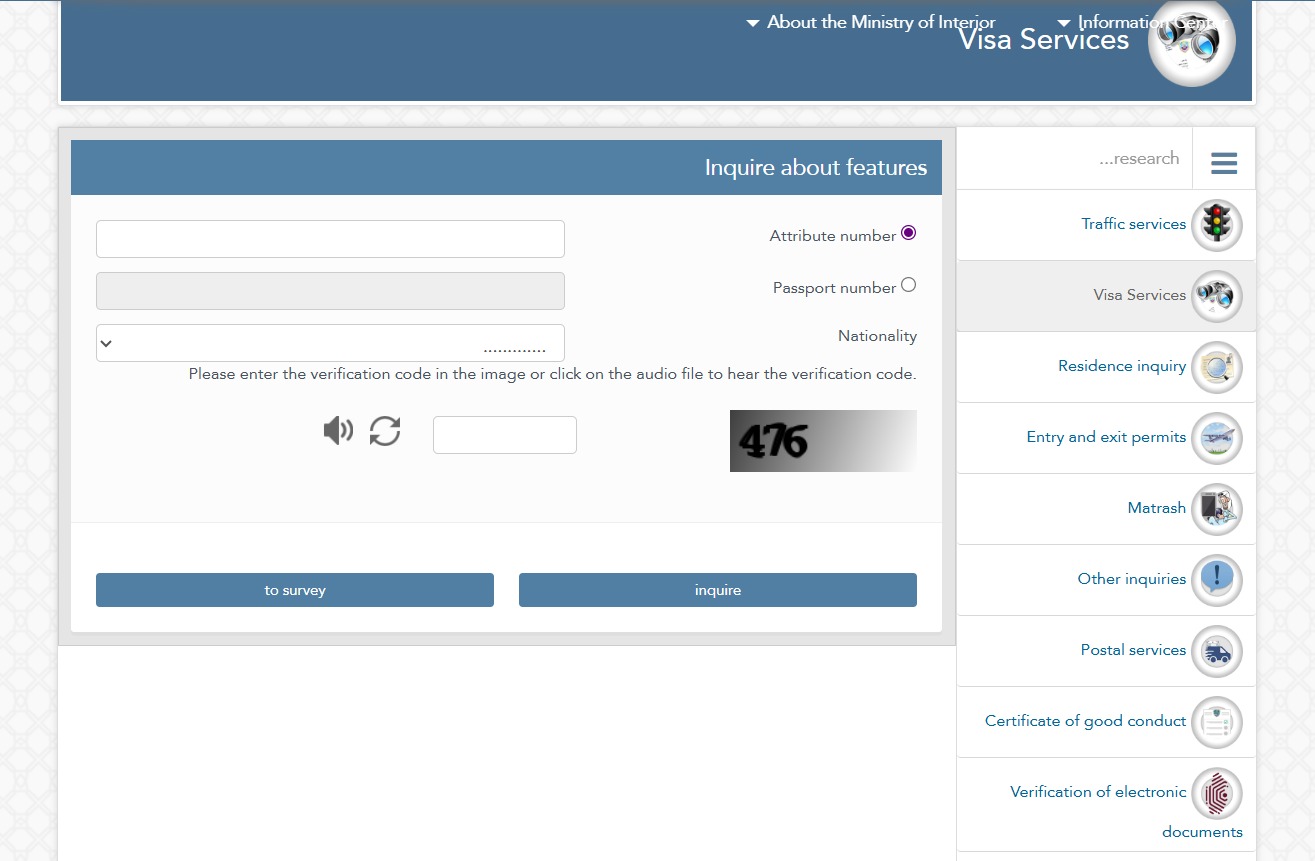
Task: Click the Residence inquiry magnifier icon
Action: [x=1216, y=367]
